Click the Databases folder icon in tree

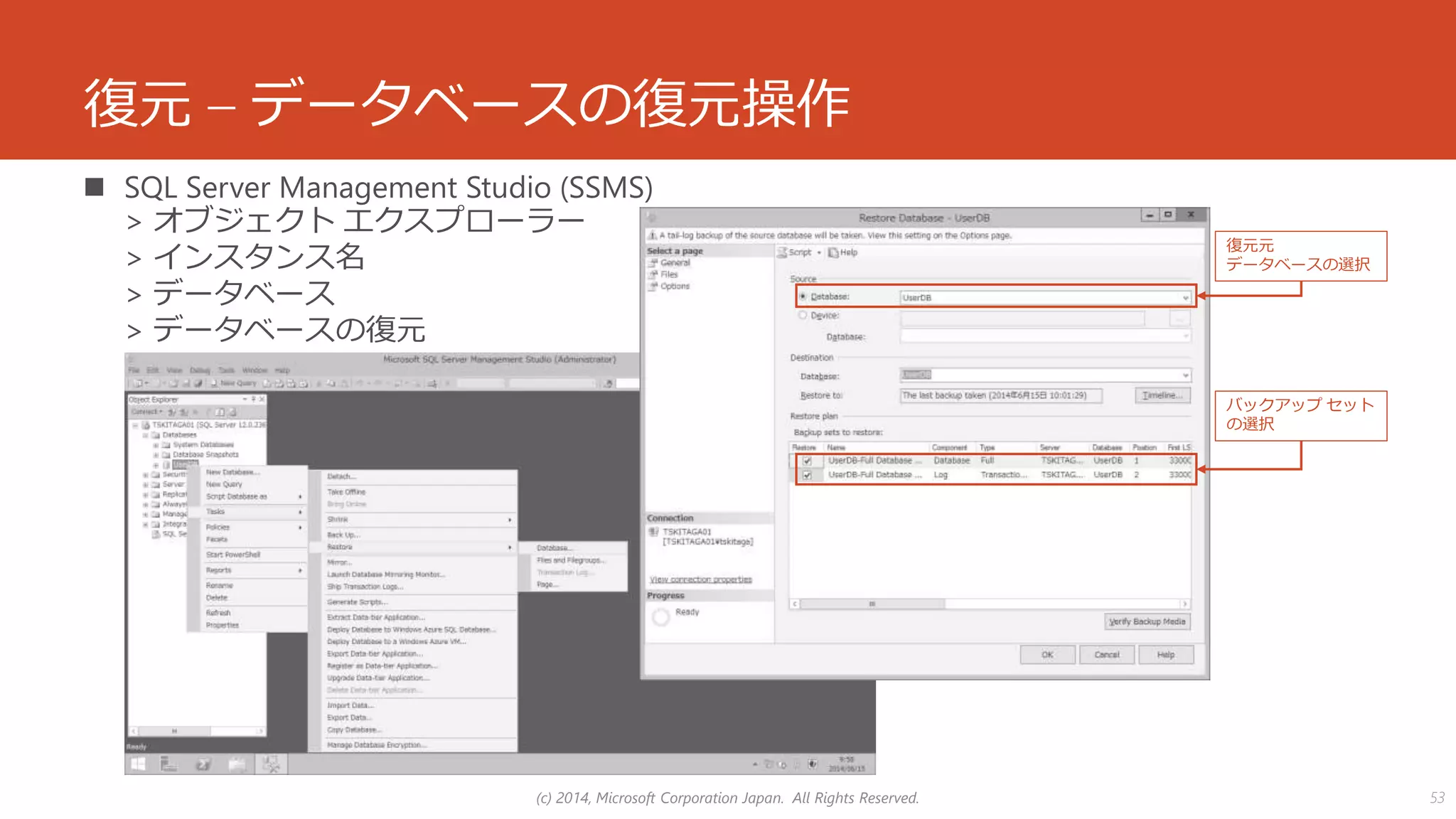pyautogui.click(x=156, y=435)
